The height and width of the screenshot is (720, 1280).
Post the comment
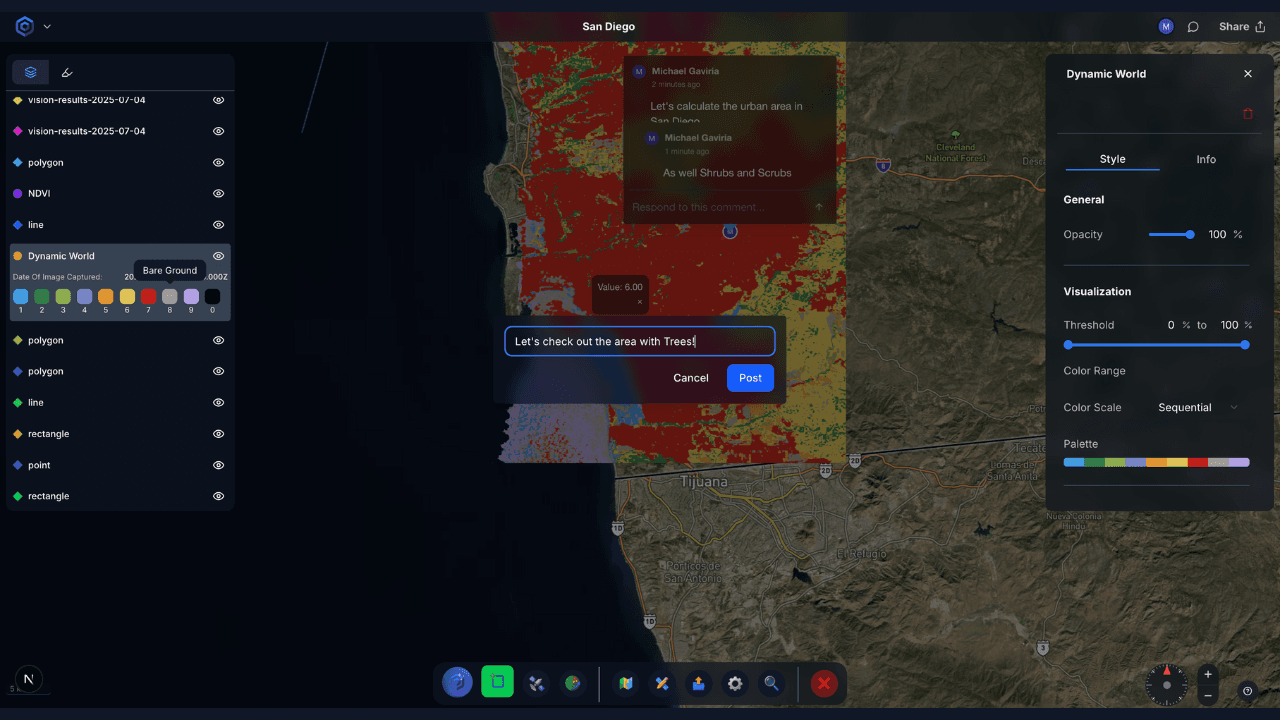(x=750, y=378)
